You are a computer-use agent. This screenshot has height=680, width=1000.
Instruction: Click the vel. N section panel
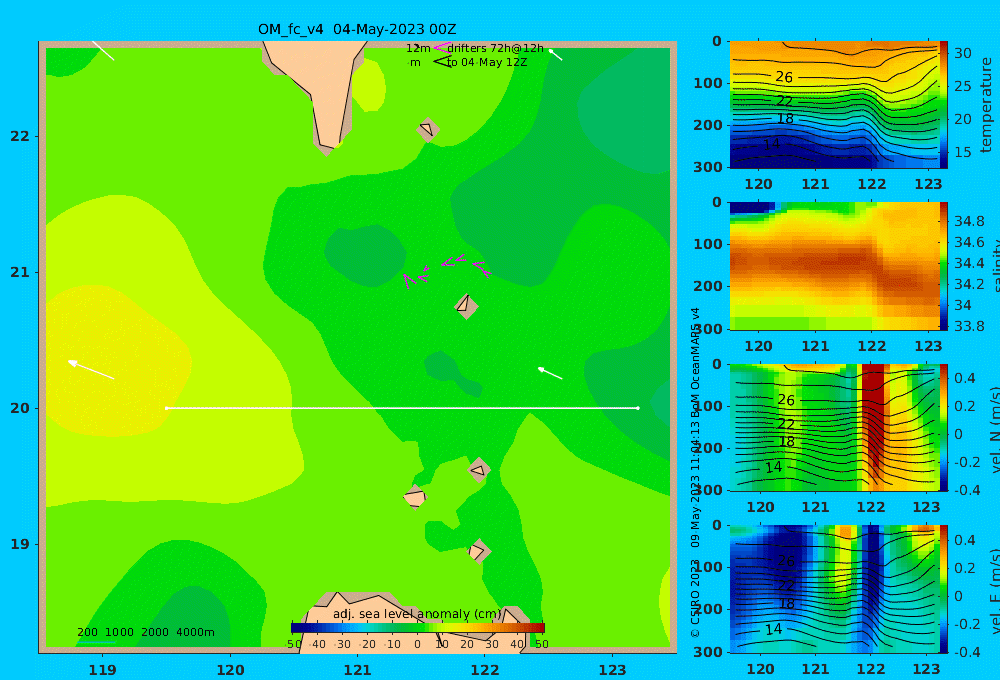pyautogui.click(x=834, y=427)
